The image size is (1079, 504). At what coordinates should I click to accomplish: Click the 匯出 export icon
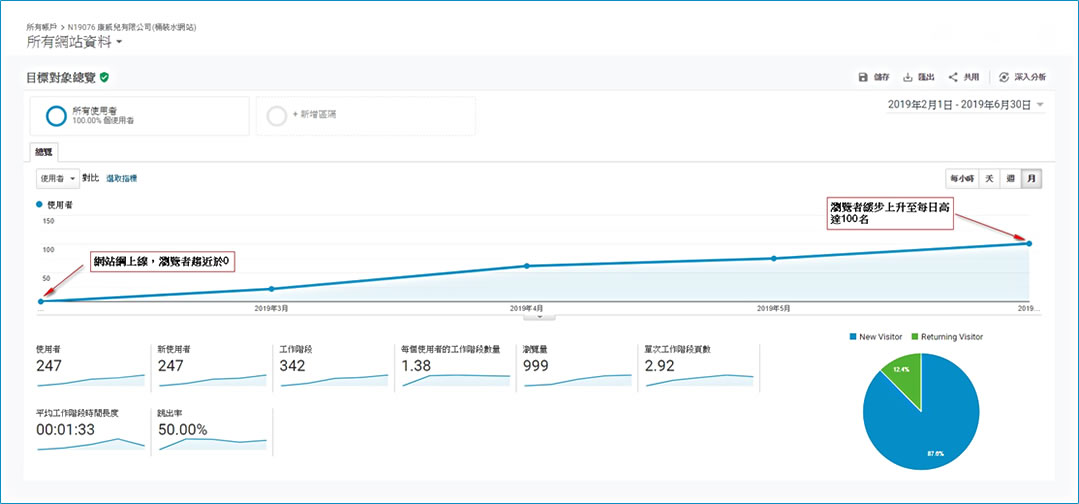click(x=908, y=77)
